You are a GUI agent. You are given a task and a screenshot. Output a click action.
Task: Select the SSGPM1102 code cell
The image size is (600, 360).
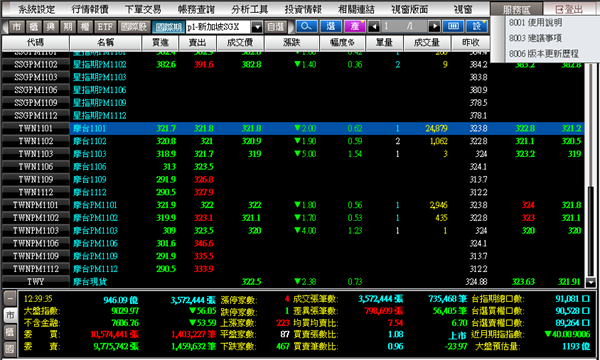[x=36, y=65]
